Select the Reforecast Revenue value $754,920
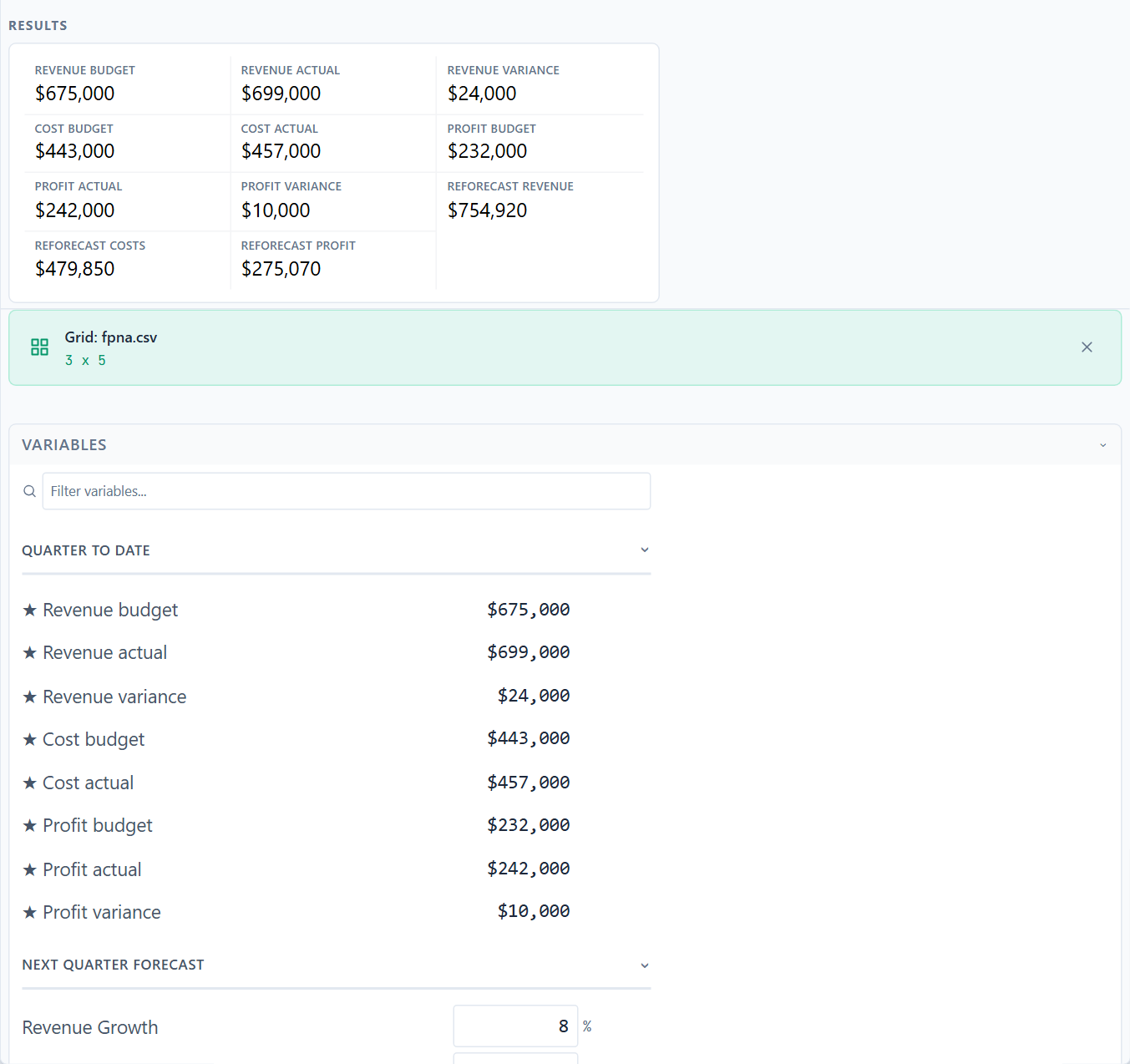Screen dimensions: 1130x1064 point(488,210)
